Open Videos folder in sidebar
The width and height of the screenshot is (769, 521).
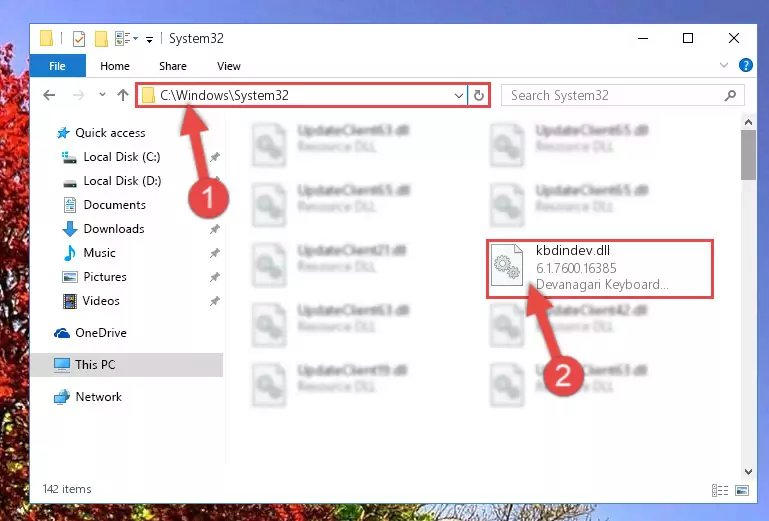pos(101,301)
